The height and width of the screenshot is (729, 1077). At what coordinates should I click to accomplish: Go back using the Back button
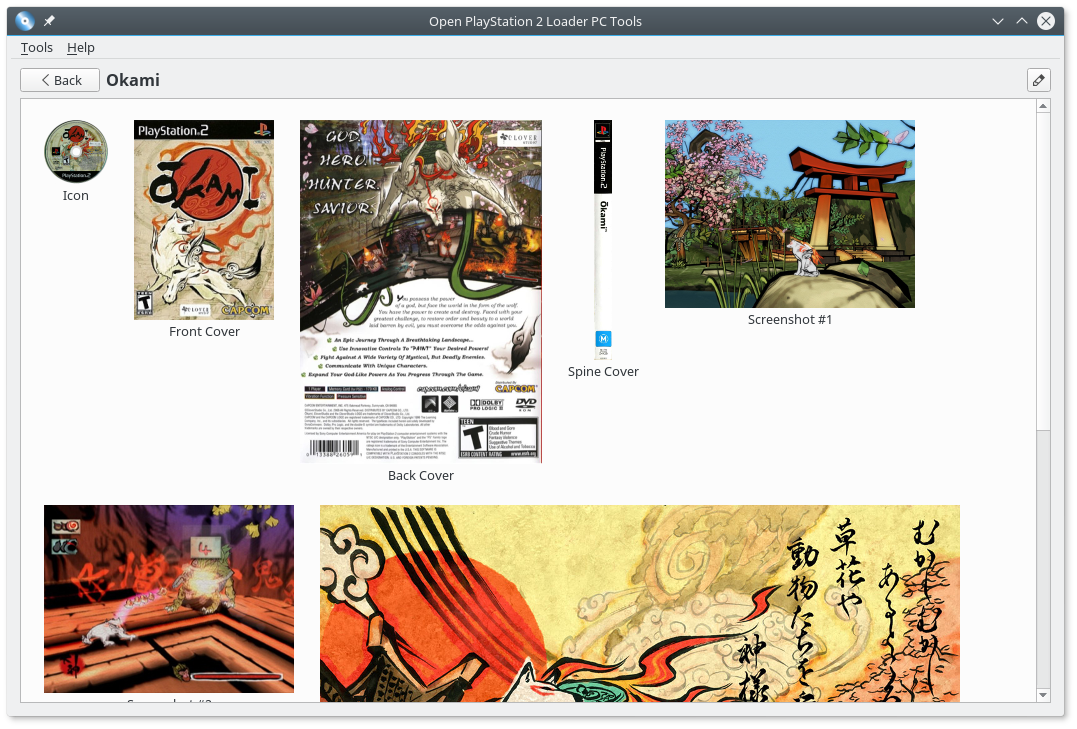(60, 80)
